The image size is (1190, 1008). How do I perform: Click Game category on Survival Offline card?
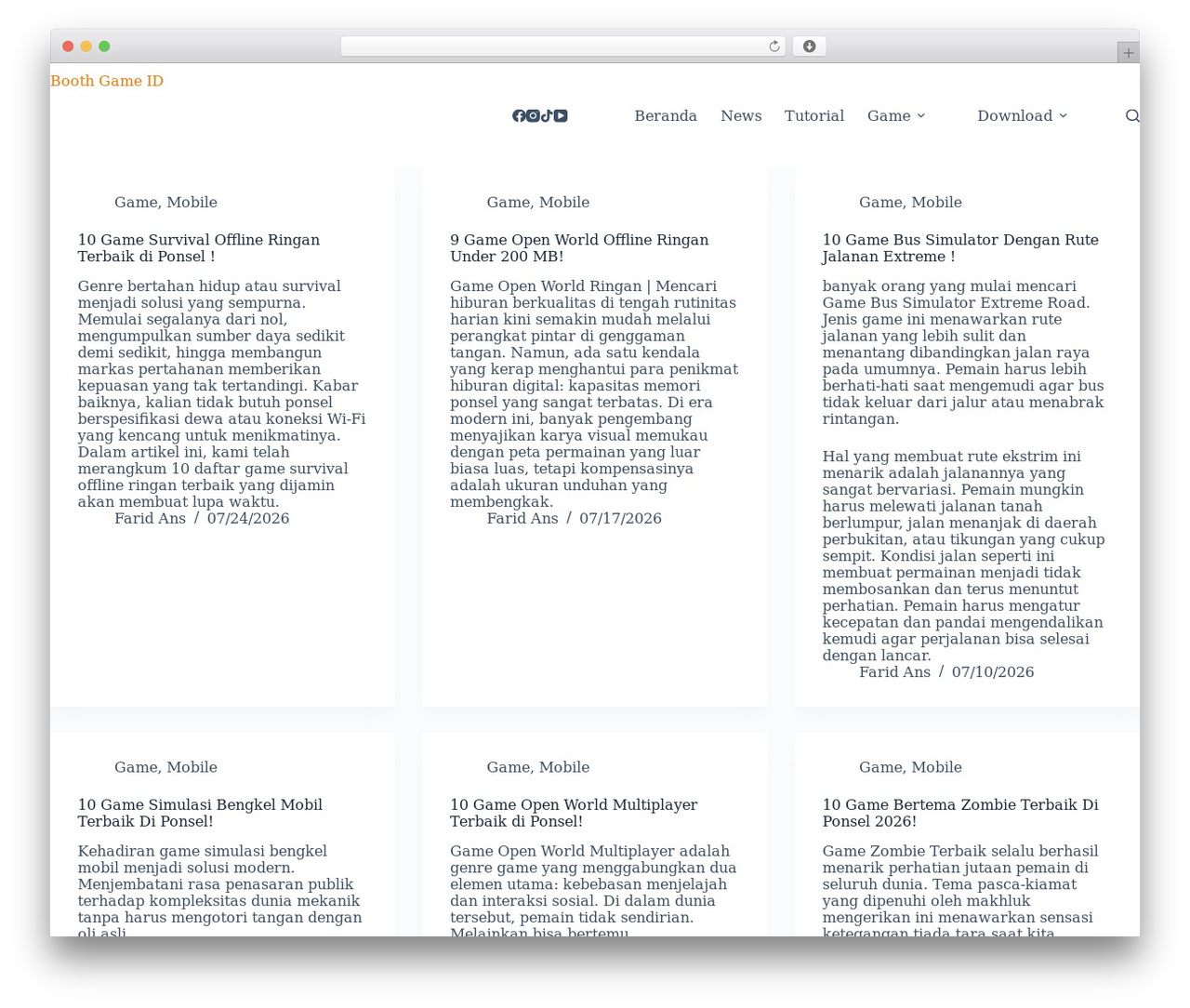[x=136, y=202]
